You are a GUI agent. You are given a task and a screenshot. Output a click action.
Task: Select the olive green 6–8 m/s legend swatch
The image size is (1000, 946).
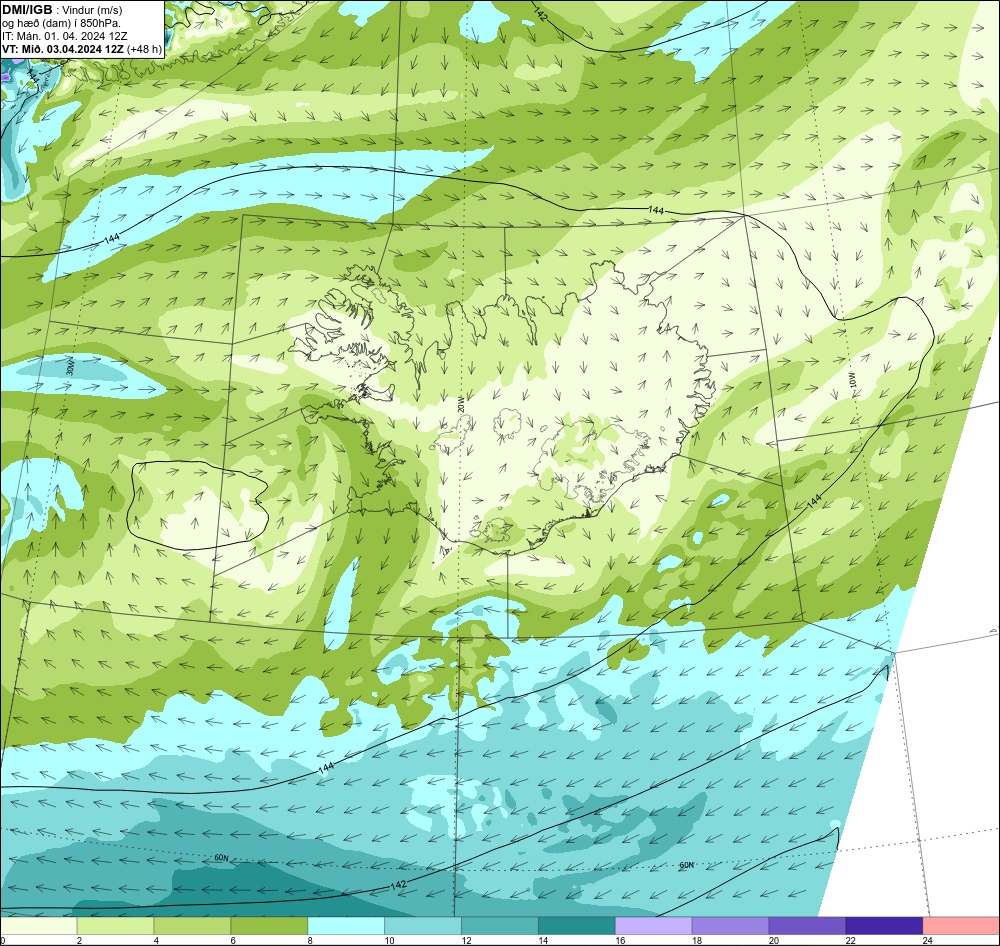[x=269, y=926]
